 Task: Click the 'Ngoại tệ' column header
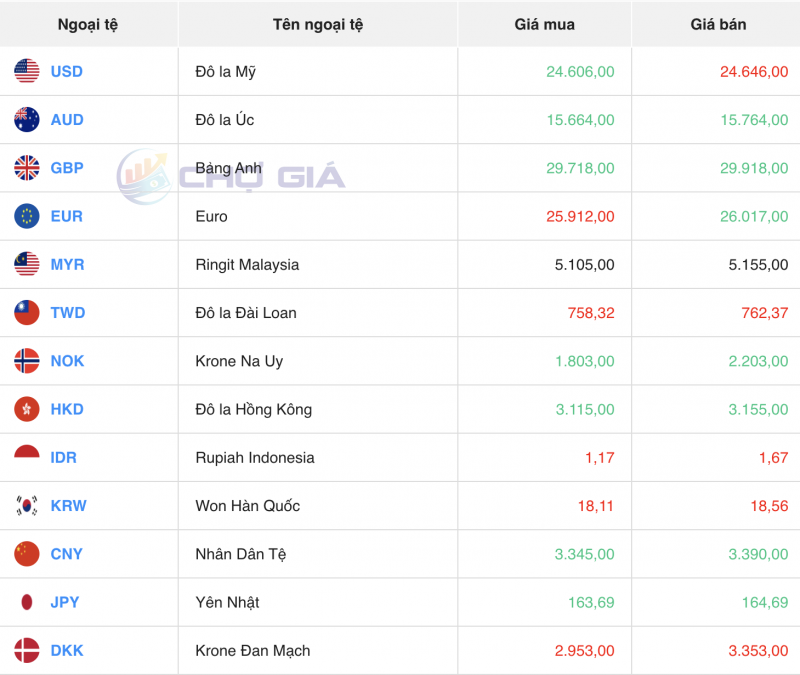click(x=88, y=24)
